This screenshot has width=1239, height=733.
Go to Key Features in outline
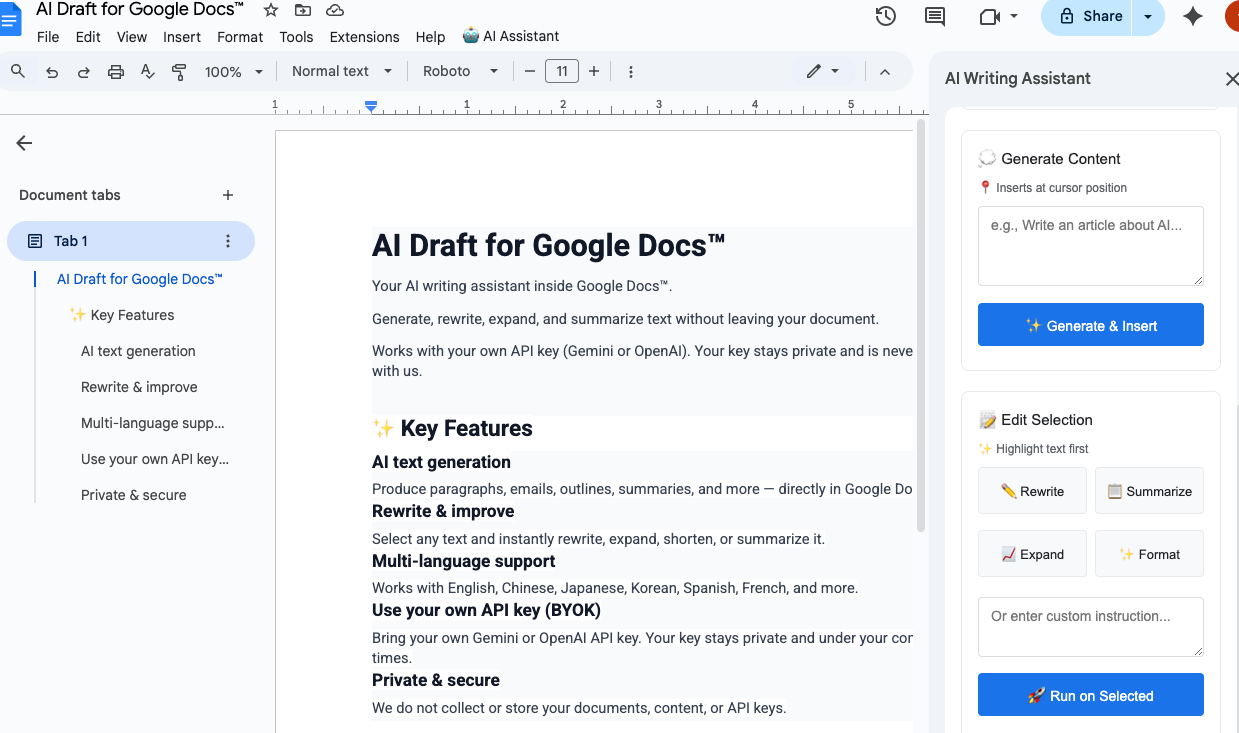coord(132,315)
